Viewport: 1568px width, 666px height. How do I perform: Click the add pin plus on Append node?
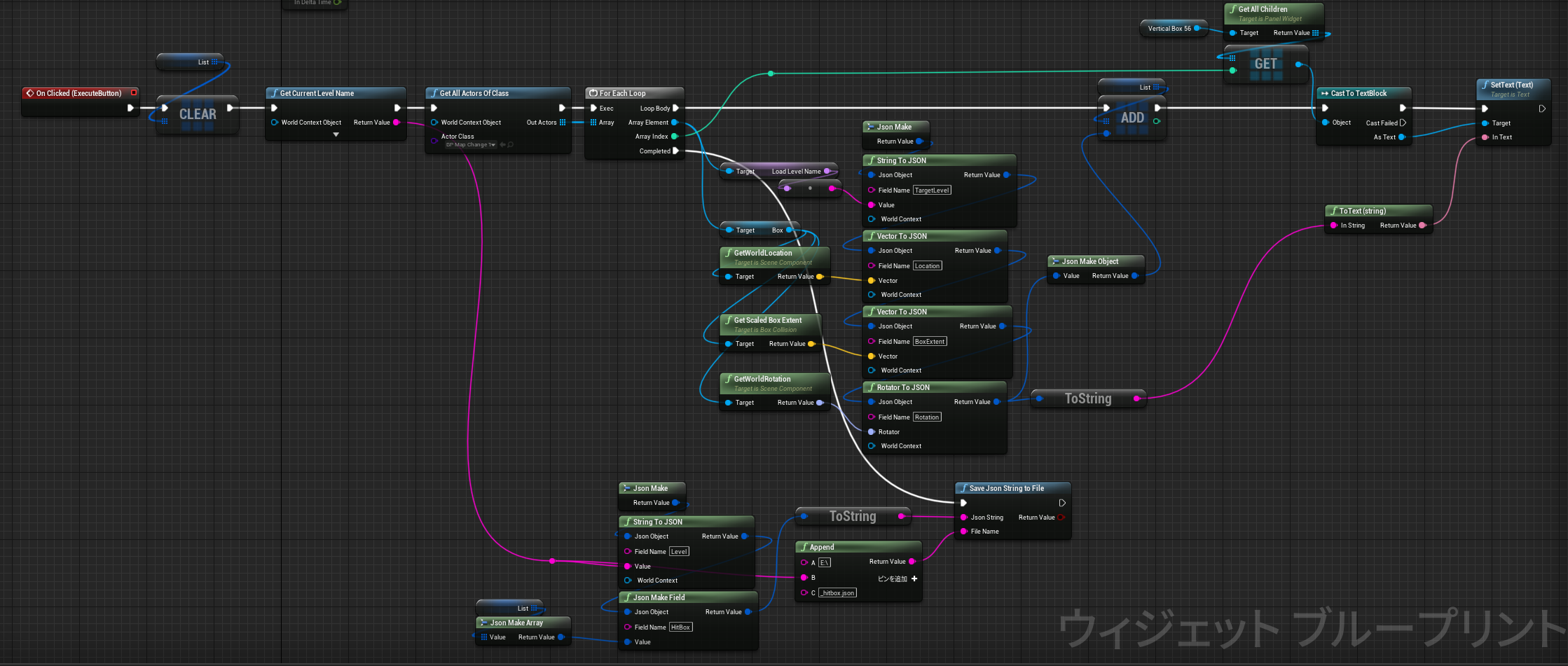click(x=914, y=578)
